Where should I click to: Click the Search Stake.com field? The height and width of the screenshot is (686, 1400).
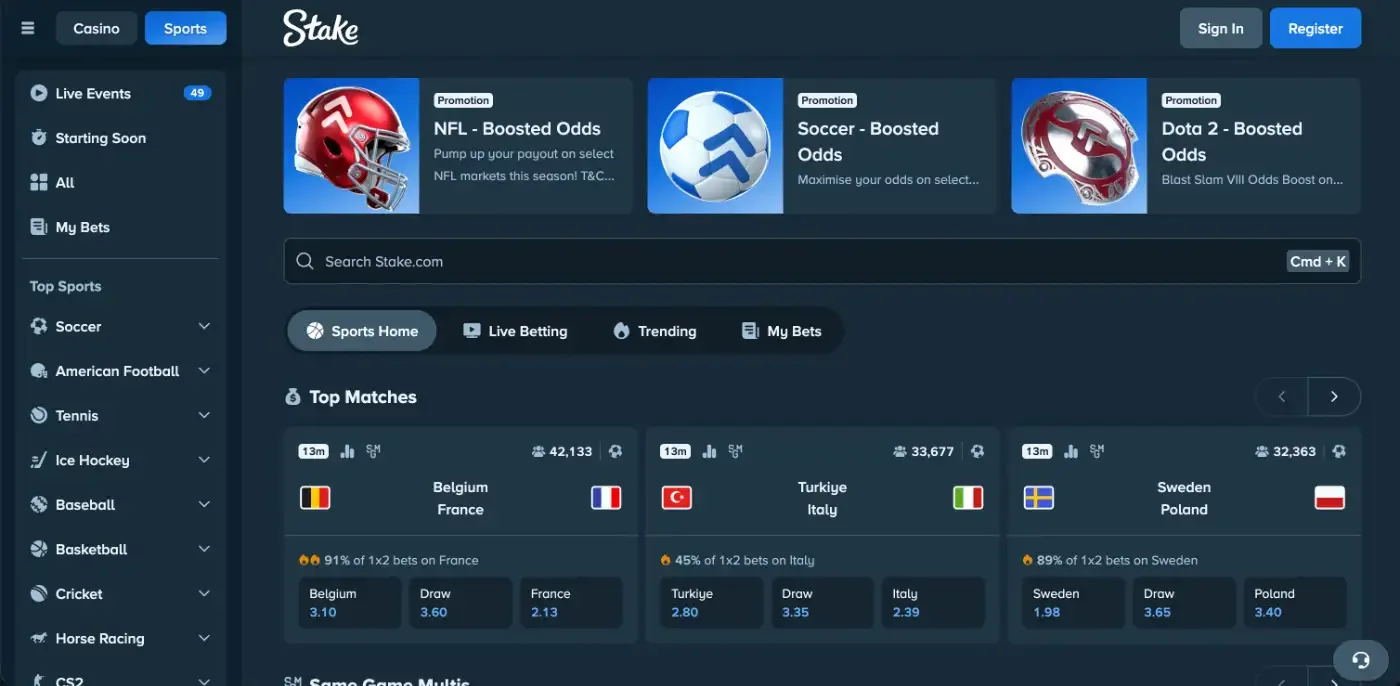pyautogui.click(x=822, y=261)
